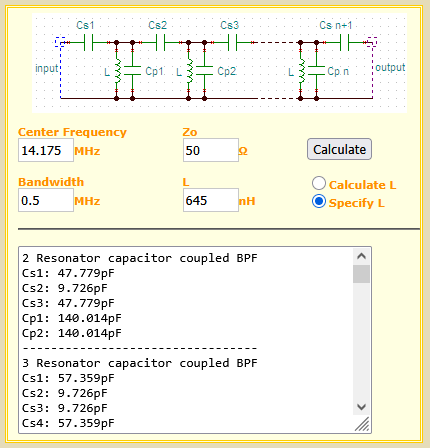The width and height of the screenshot is (430, 448).
Task: Click the textarea resize grip handle
Action: coord(363,425)
